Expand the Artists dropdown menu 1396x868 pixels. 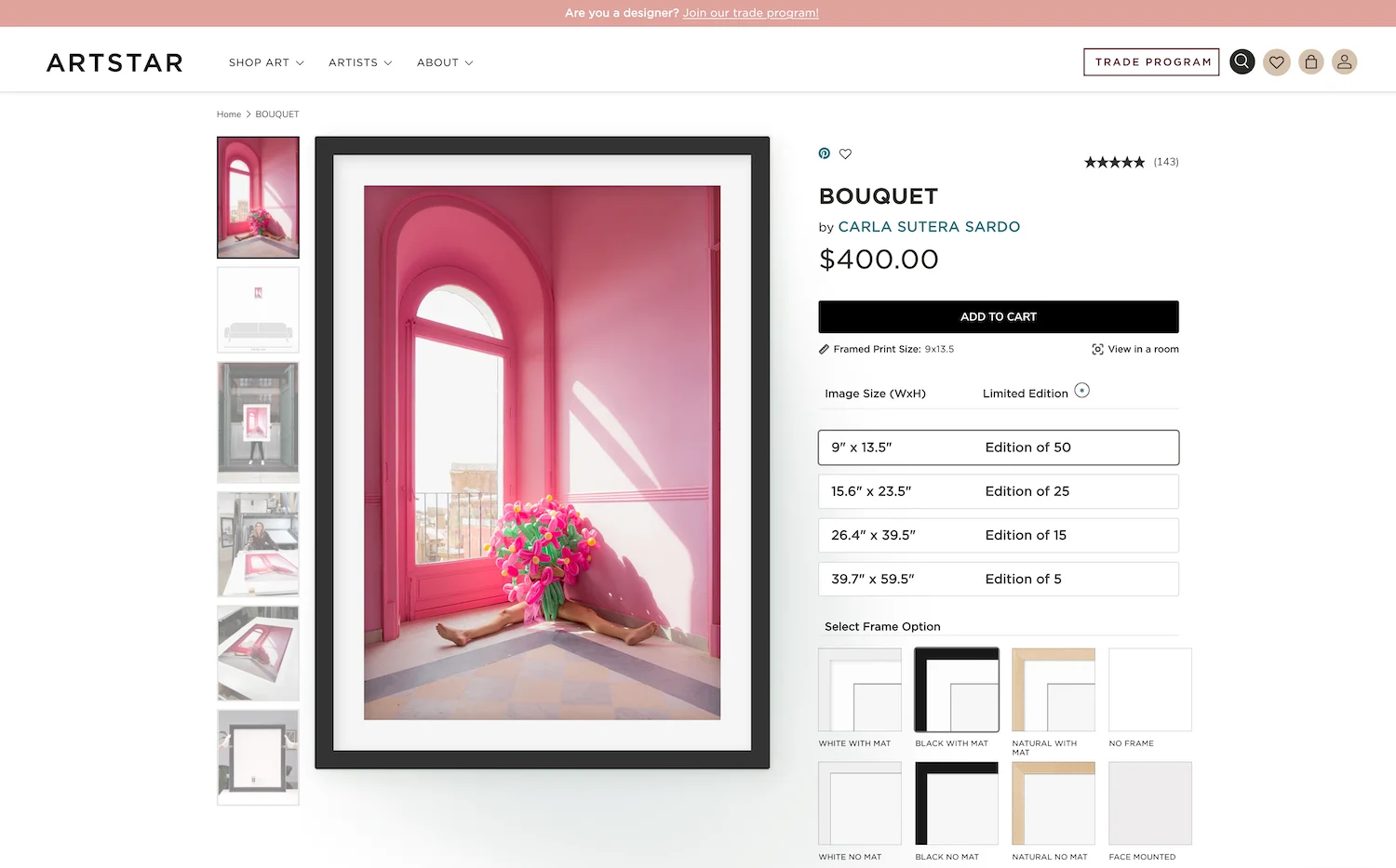click(x=360, y=62)
